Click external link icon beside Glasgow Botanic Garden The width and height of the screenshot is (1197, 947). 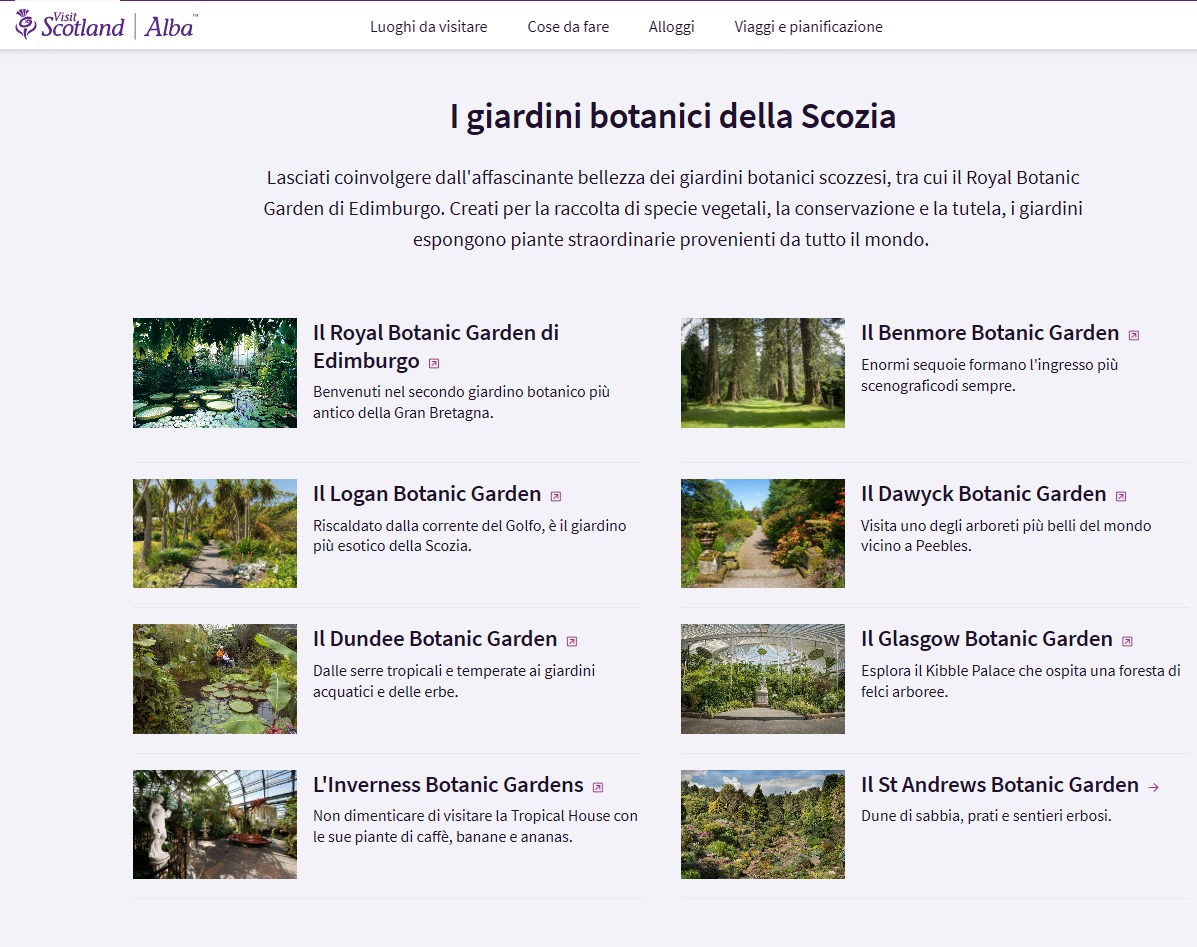point(1127,641)
